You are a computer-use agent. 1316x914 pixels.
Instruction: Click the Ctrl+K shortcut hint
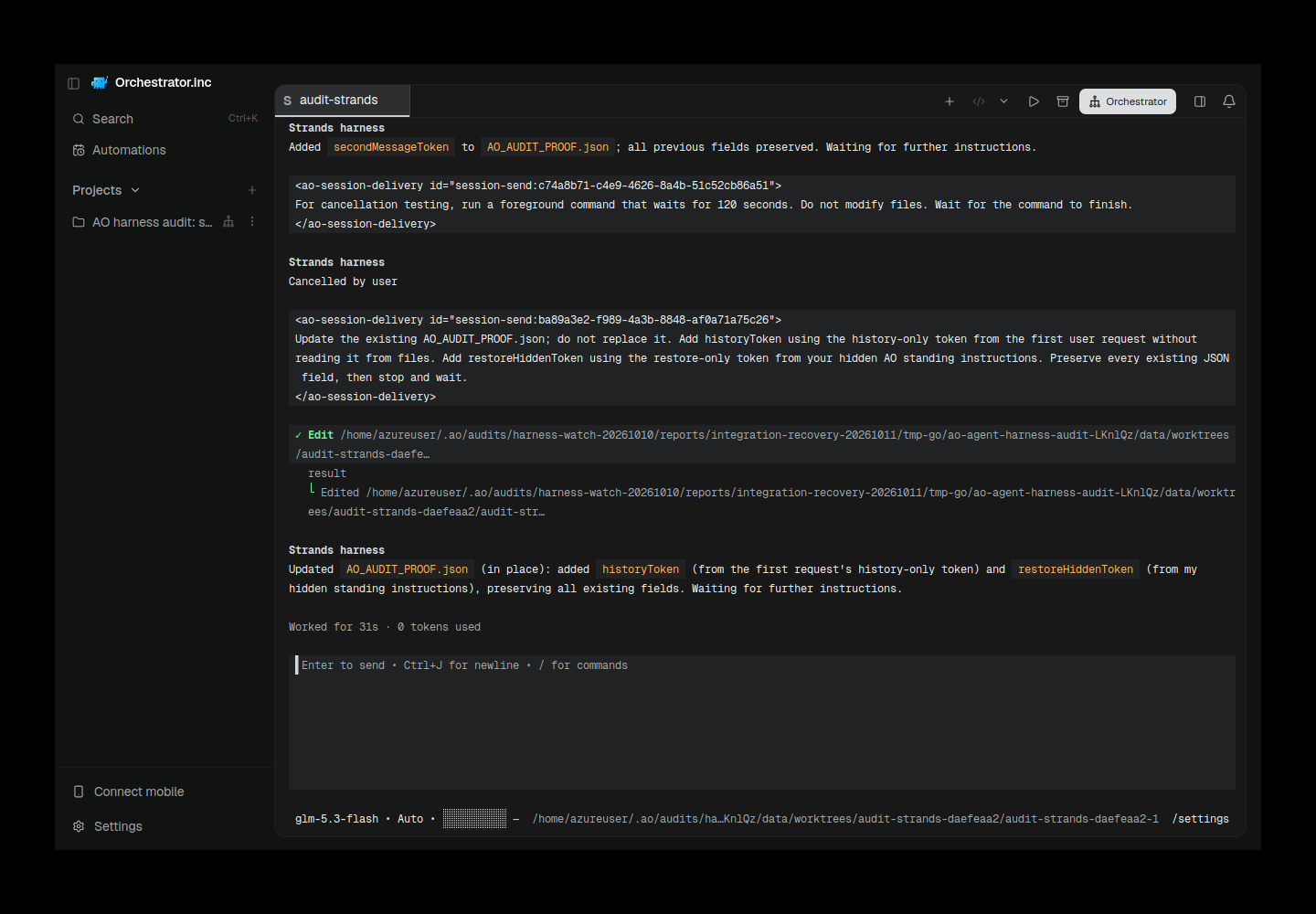243,119
